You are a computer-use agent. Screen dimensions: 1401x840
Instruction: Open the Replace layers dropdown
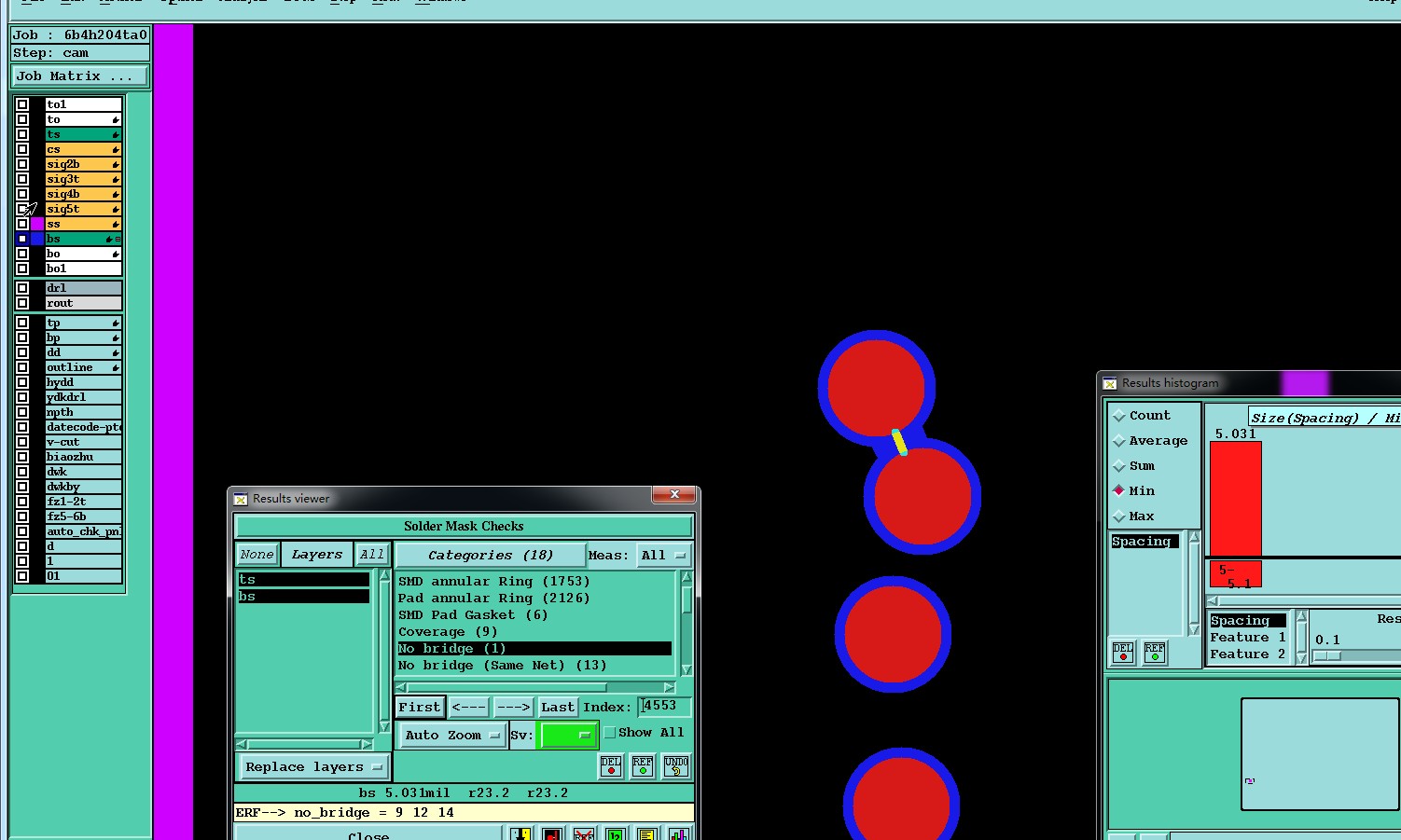click(x=313, y=766)
